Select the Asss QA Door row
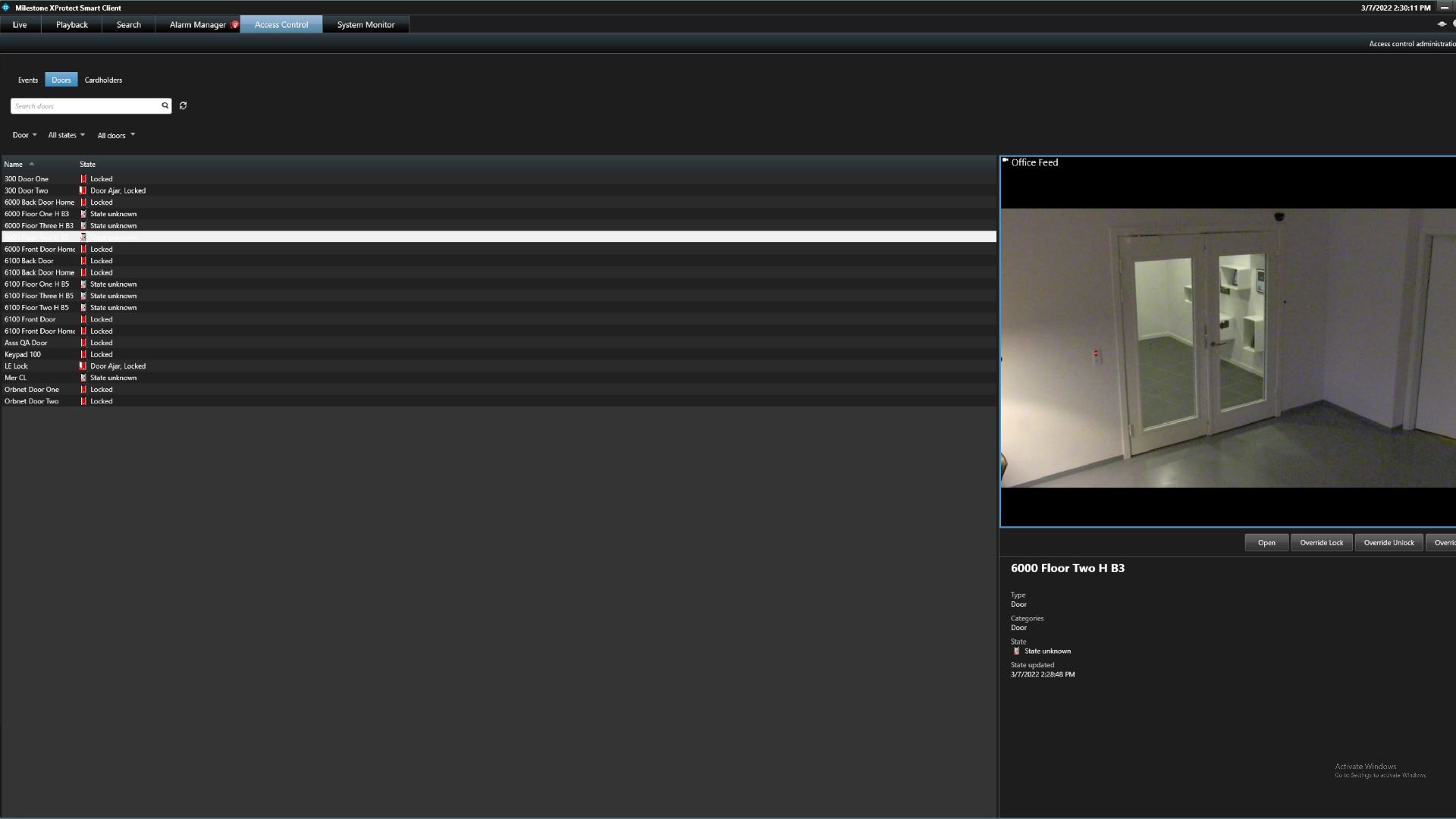Image resolution: width=1456 pixels, height=819 pixels. pyautogui.click(x=499, y=343)
